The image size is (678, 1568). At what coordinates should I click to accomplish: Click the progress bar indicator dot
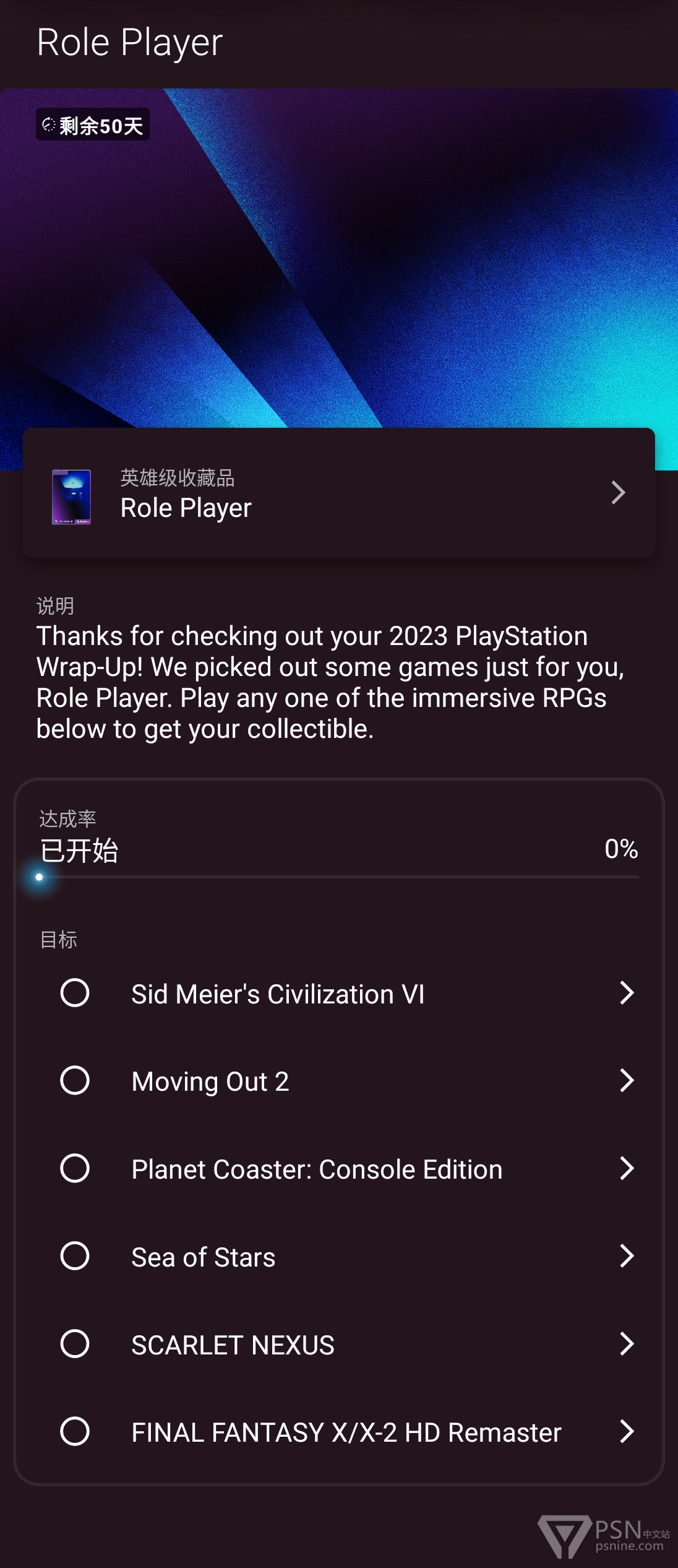click(39, 877)
